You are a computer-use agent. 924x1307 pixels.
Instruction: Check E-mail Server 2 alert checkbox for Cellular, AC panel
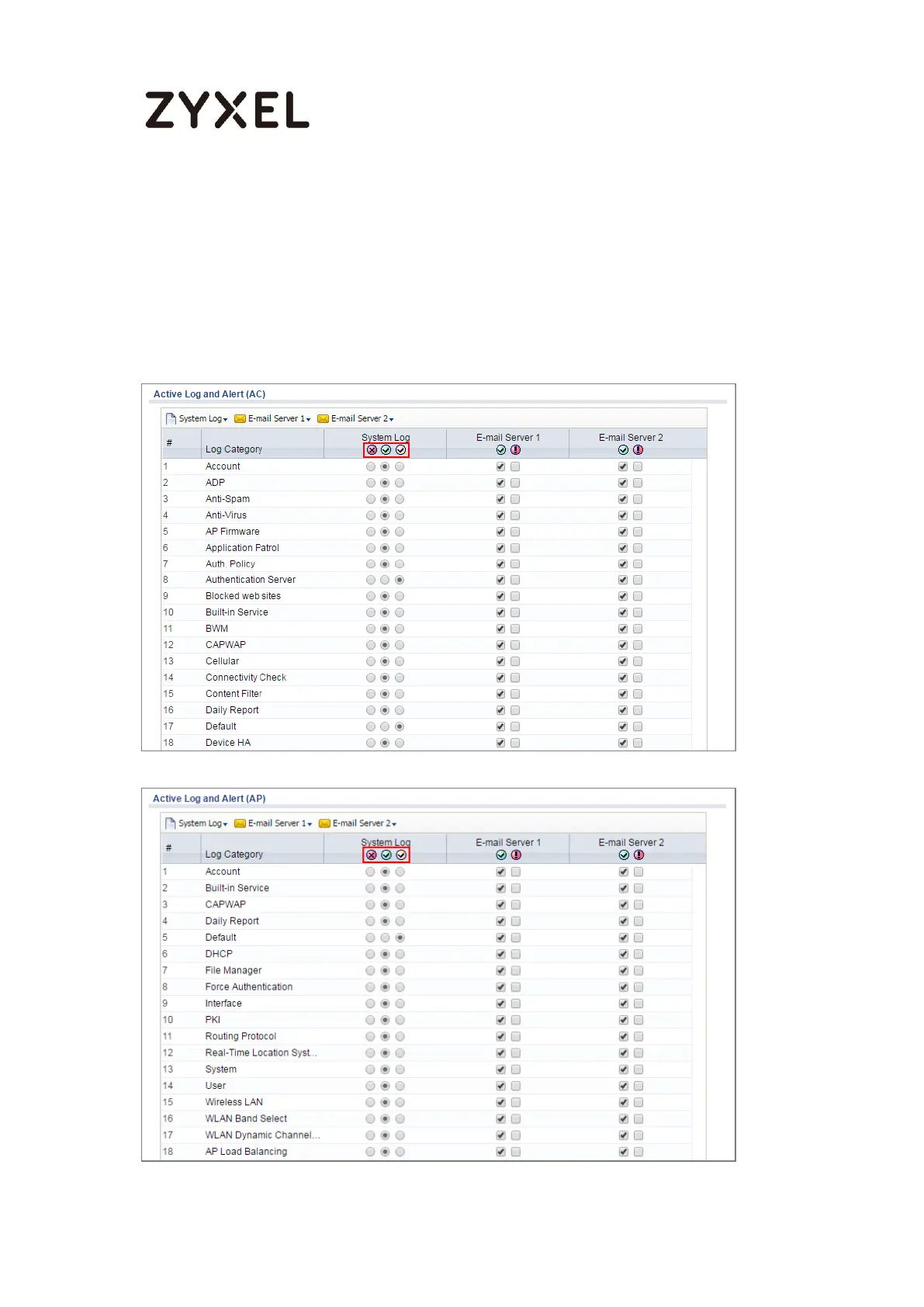click(x=638, y=662)
